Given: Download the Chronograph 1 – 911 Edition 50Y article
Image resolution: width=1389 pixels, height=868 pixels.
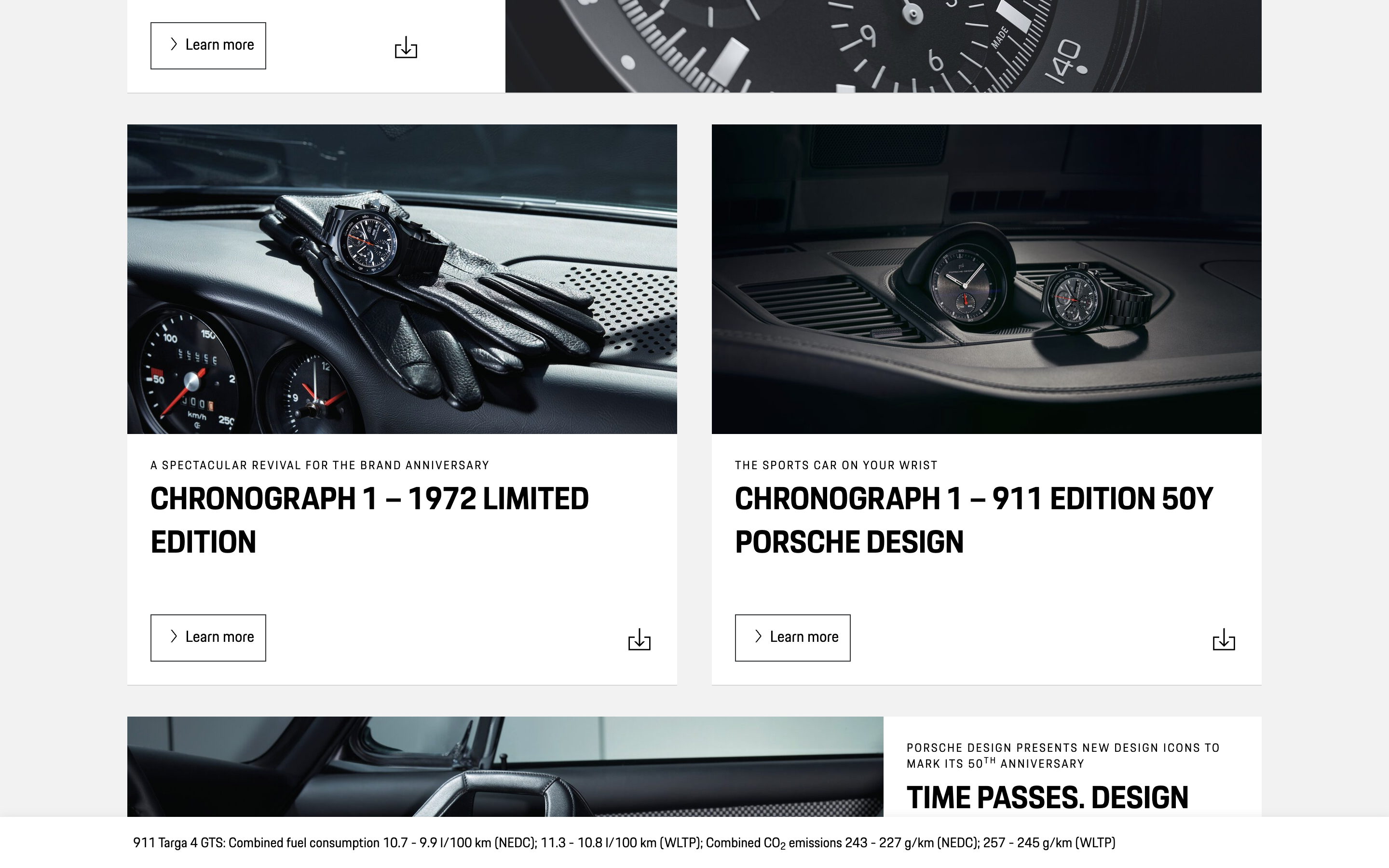Looking at the screenshot, I should pos(1223,639).
